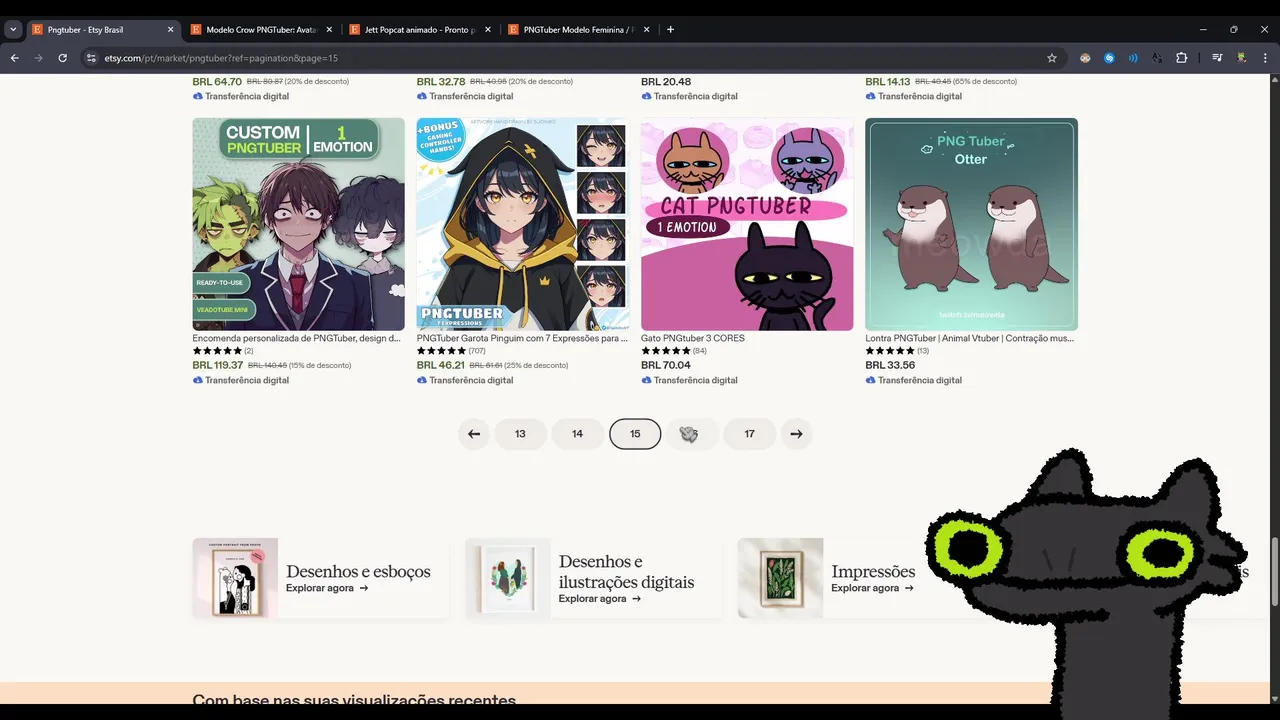Open the Extensions puzzle icon

[1181, 58]
